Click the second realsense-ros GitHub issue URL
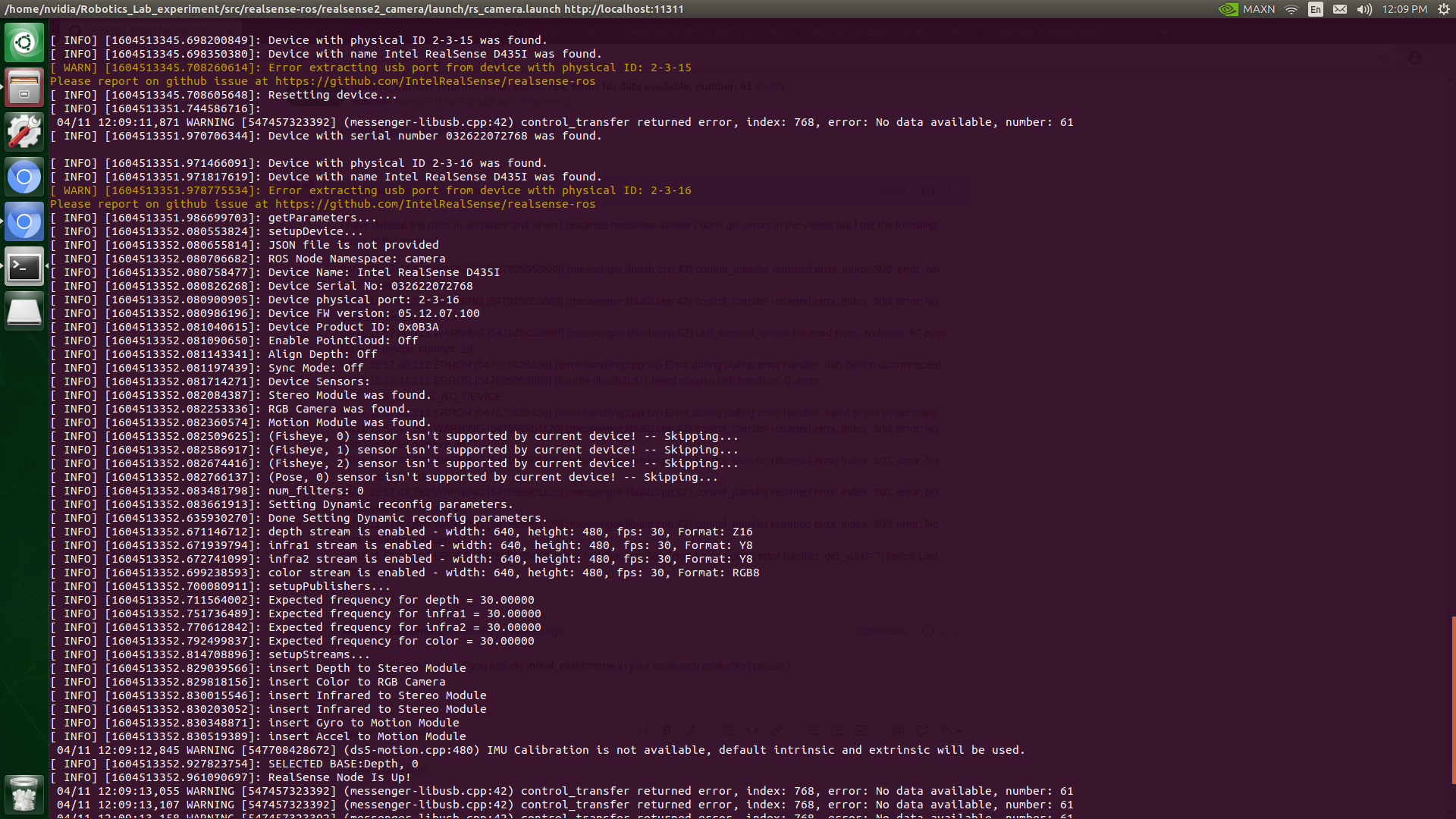This screenshot has height=819, width=1456. 435,204
